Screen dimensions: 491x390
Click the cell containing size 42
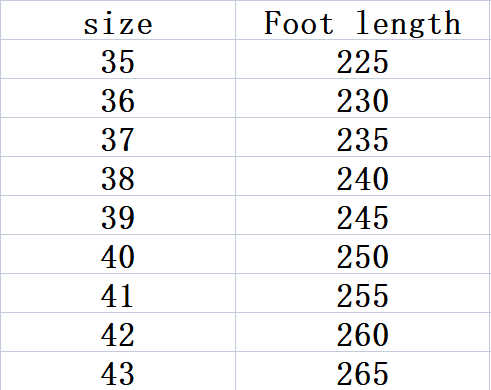[x=118, y=332]
